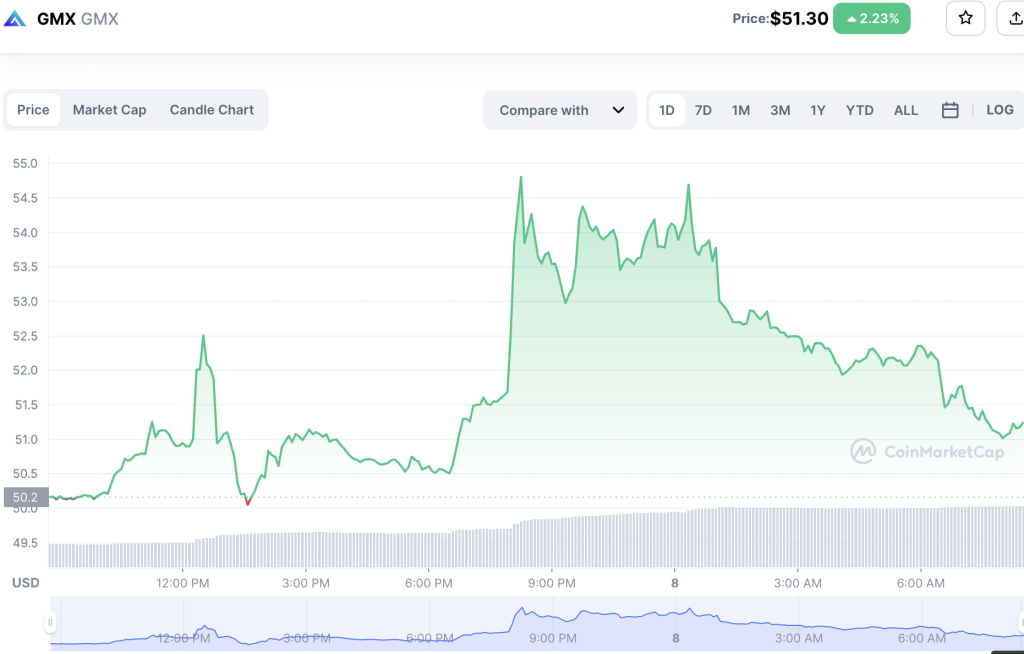This screenshot has height=654, width=1024.
Task: Click the share upload icon
Action: point(1014,18)
